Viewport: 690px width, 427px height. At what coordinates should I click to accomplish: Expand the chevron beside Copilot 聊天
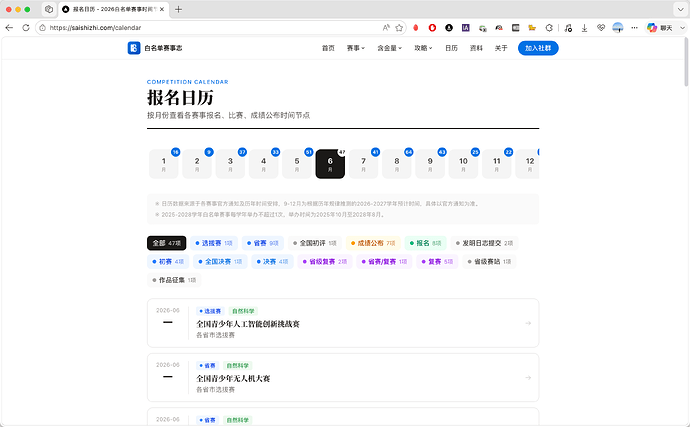tap(683, 28)
